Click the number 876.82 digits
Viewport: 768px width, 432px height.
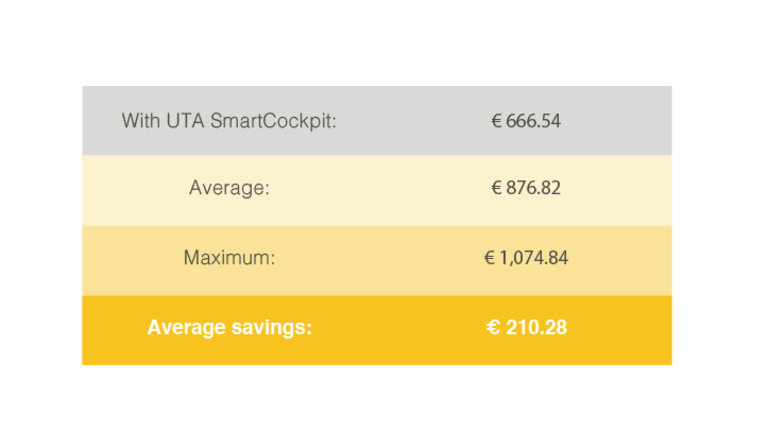[533, 188]
